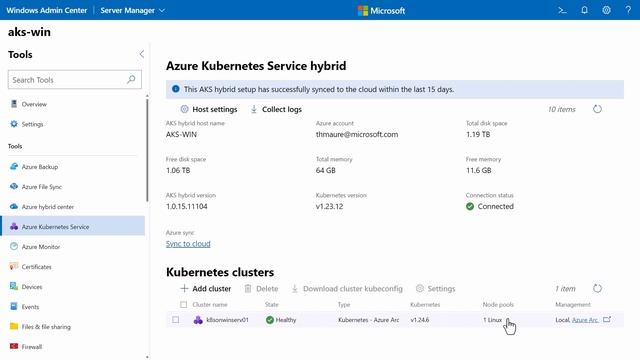Click the search magnifier in Search Tools

(131, 79)
